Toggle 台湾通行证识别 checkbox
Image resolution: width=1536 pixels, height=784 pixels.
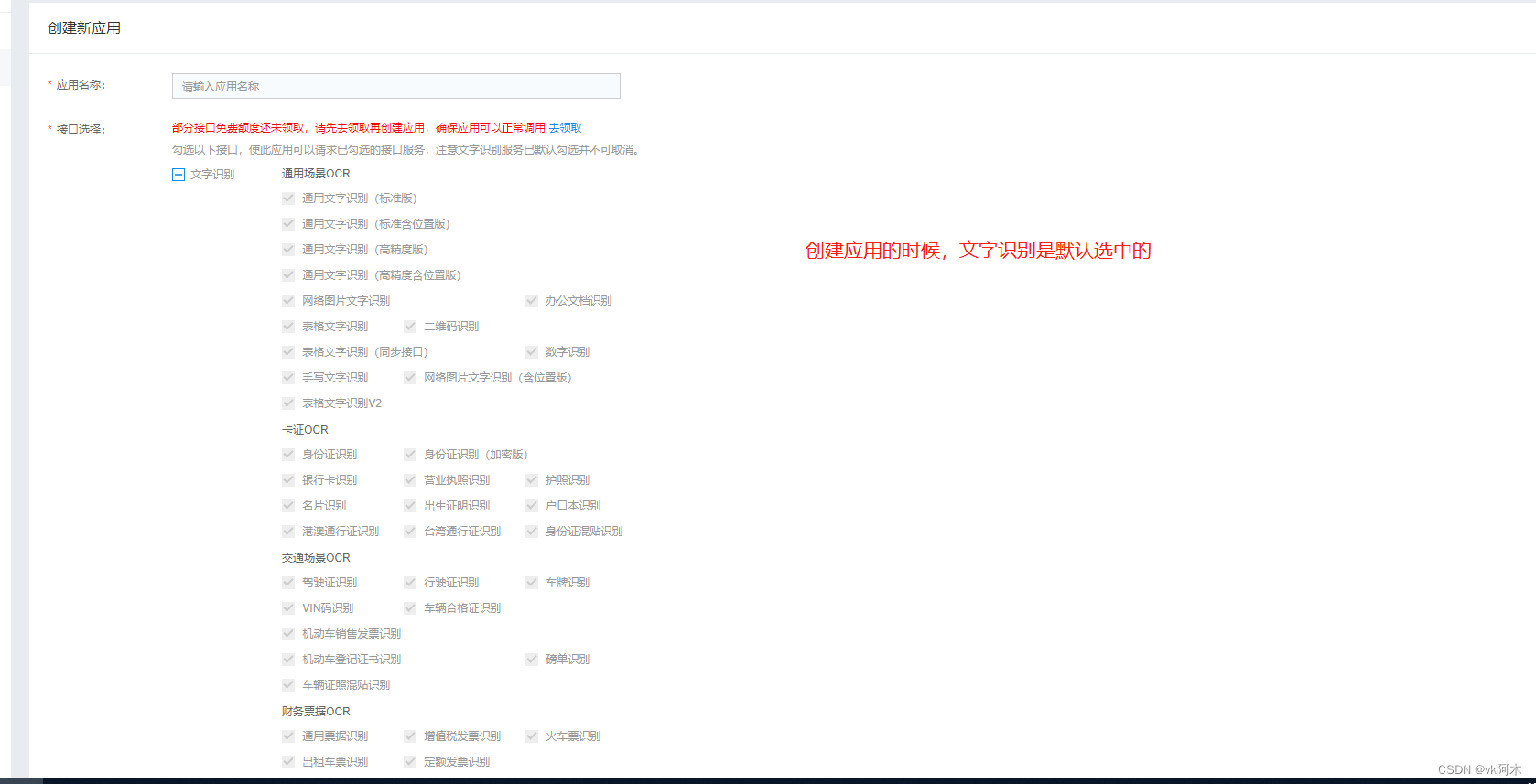click(x=410, y=532)
